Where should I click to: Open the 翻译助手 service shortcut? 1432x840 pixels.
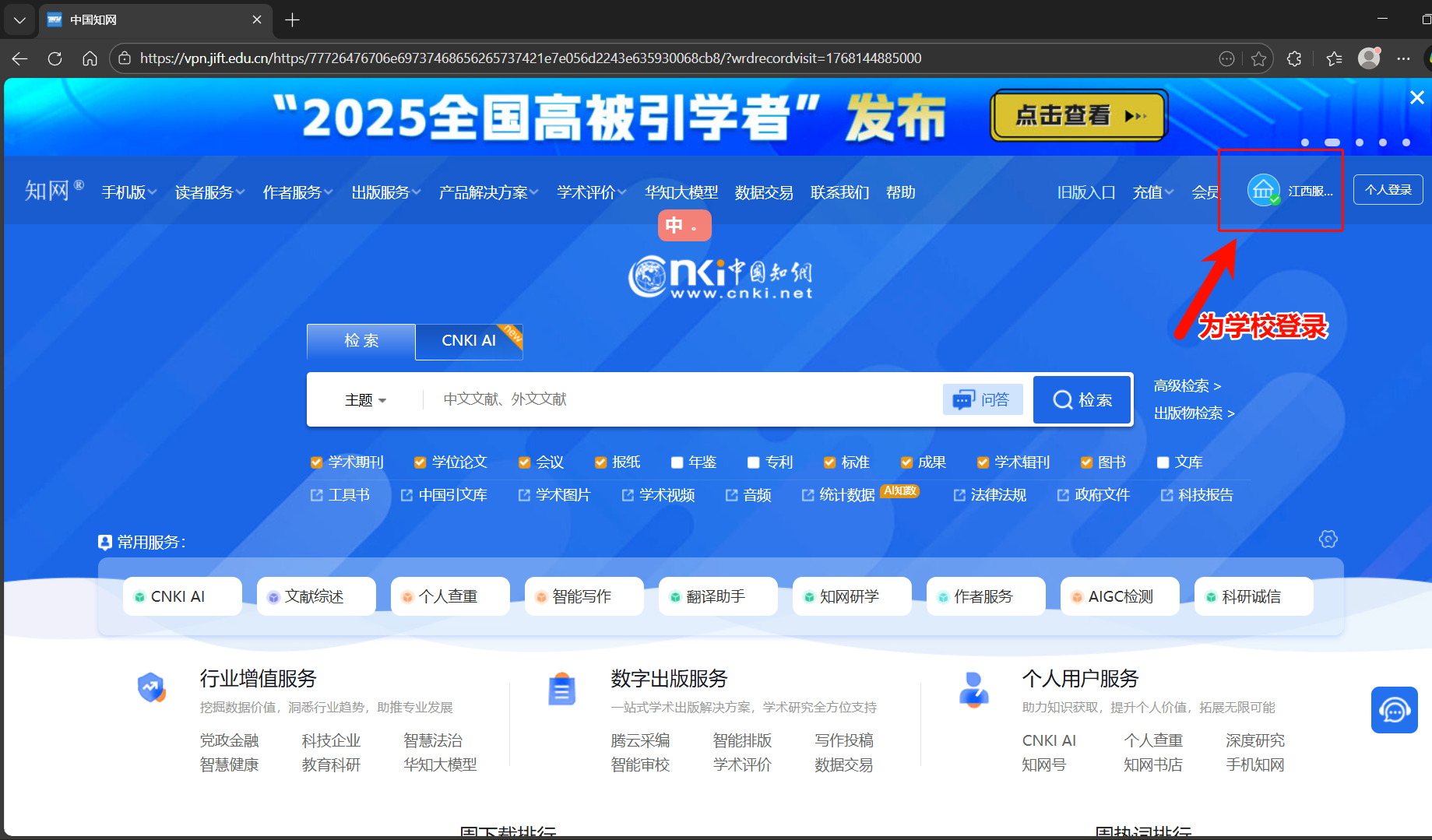pyautogui.click(x=718, y=596)
